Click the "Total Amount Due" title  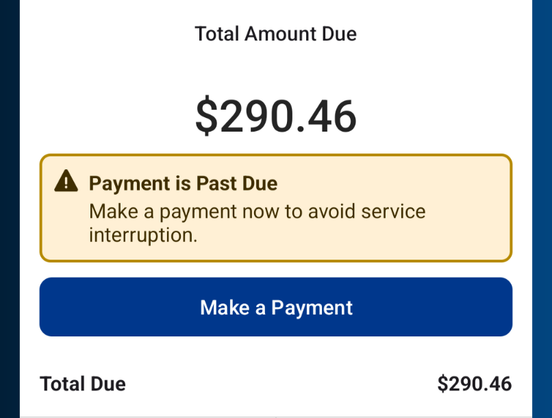pyautogui.click(x=276, y=34)
